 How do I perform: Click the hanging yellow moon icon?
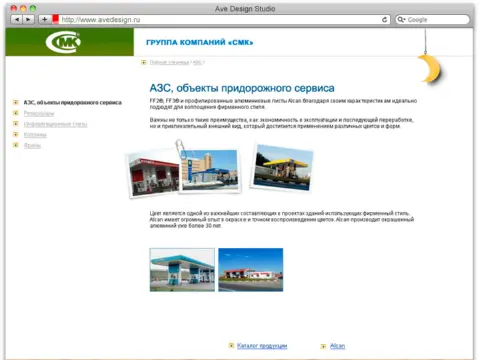click(429, 69)
